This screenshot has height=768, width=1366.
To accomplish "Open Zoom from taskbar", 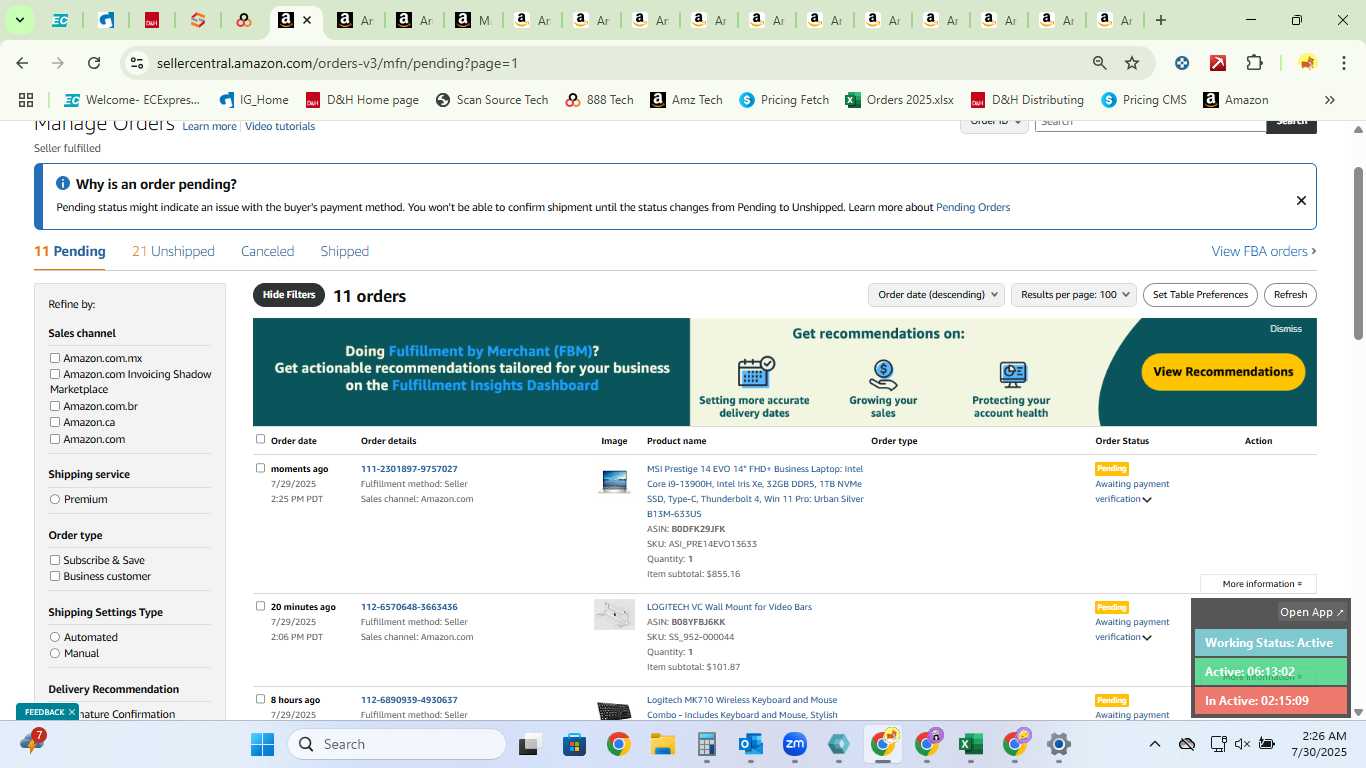I will tap(795, 744).
